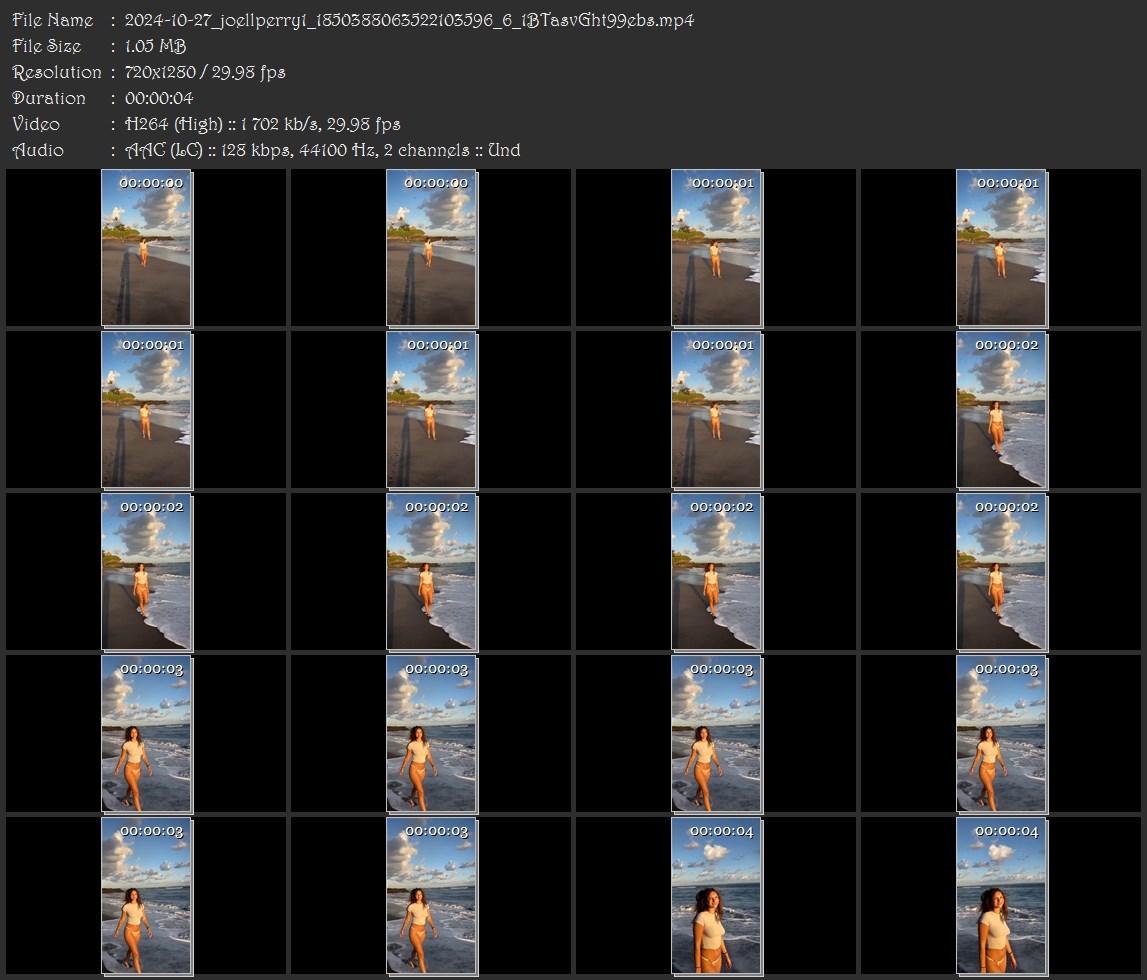Open row two's third thumbnail stamped 00:00:01
The height and width of the screenshot is (980, 1147).
[717, 410]
